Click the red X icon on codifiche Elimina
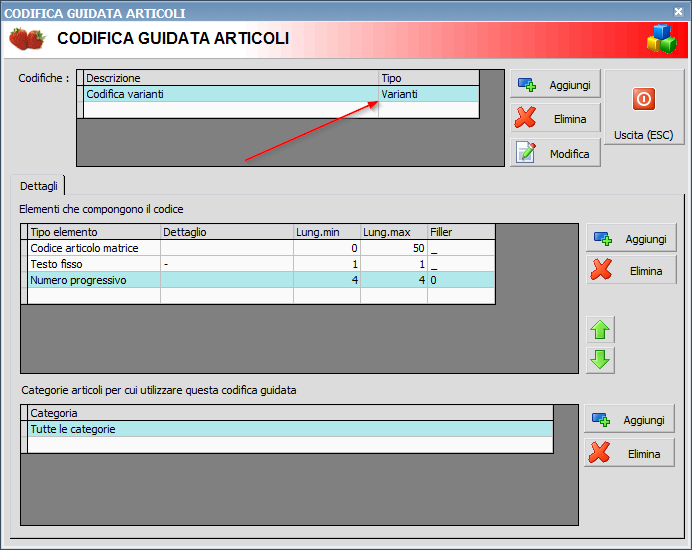The height and width of the screenshot is (550, 692). pyautogui.click(x=525, y=118)
